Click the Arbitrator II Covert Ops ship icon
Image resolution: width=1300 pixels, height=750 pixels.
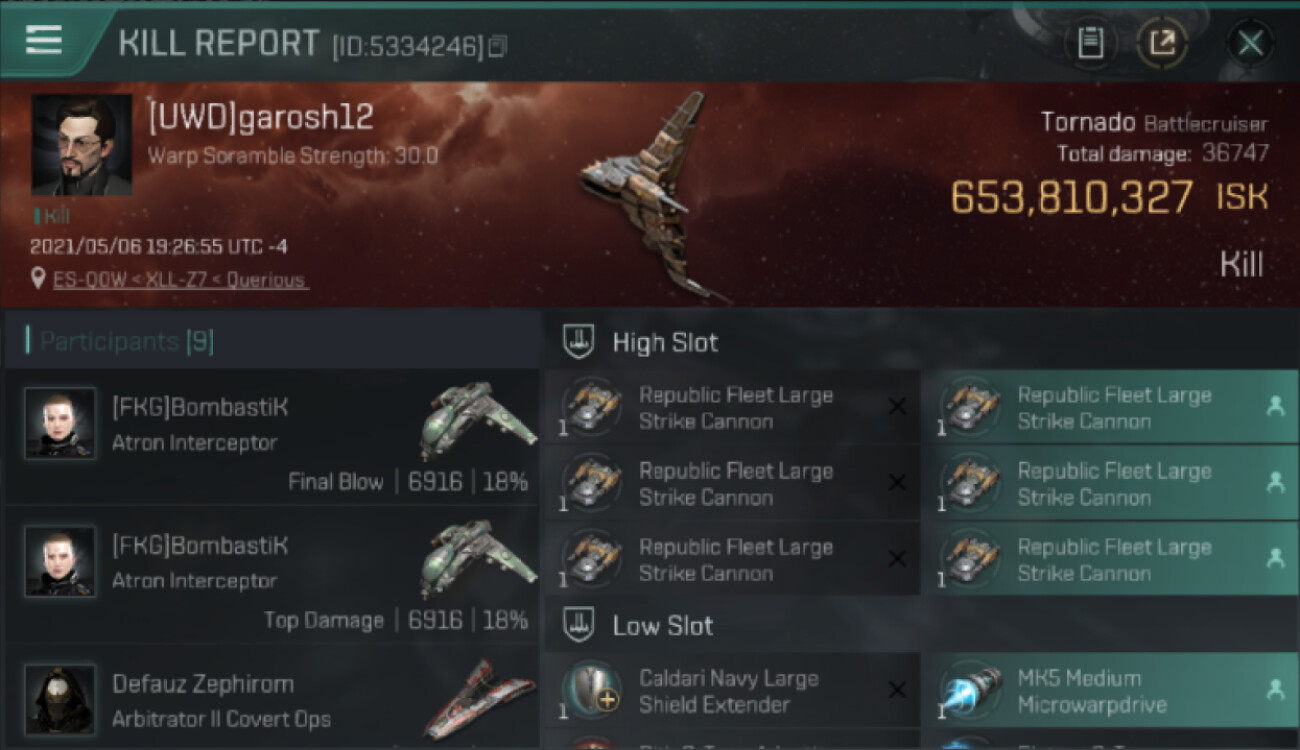477,697
